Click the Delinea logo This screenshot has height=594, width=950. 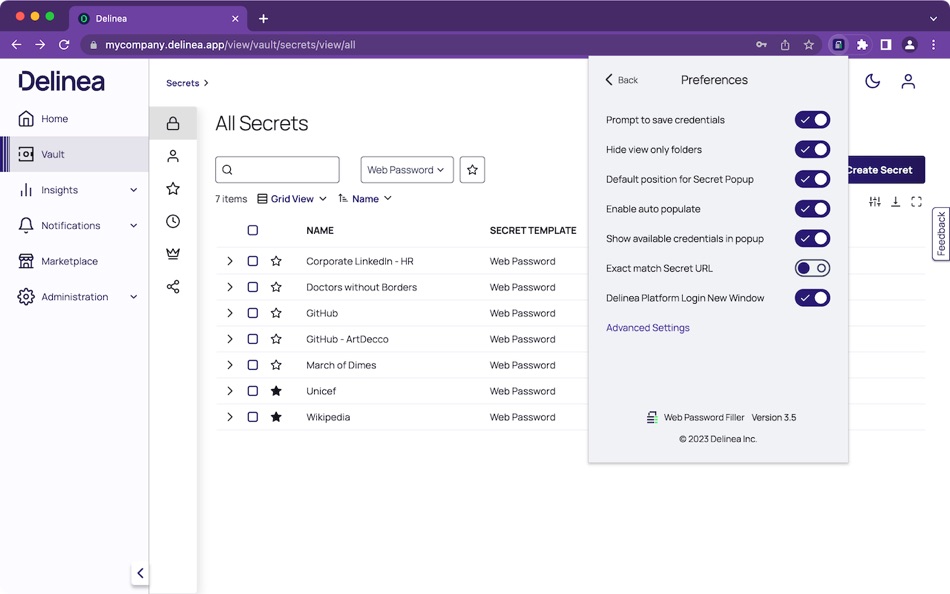[61, 81]
